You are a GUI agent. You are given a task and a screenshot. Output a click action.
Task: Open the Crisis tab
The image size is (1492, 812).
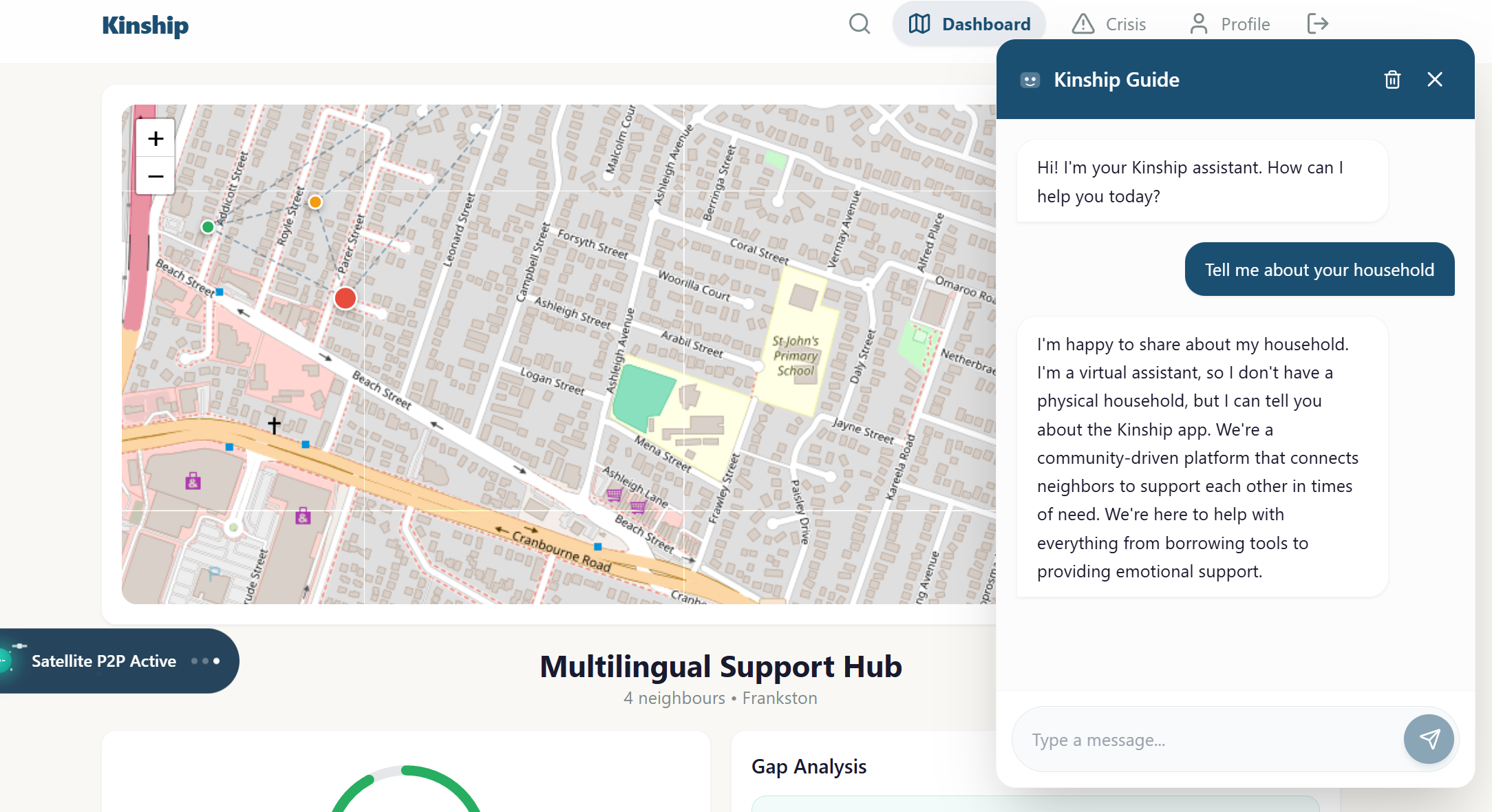[1109, 24]
